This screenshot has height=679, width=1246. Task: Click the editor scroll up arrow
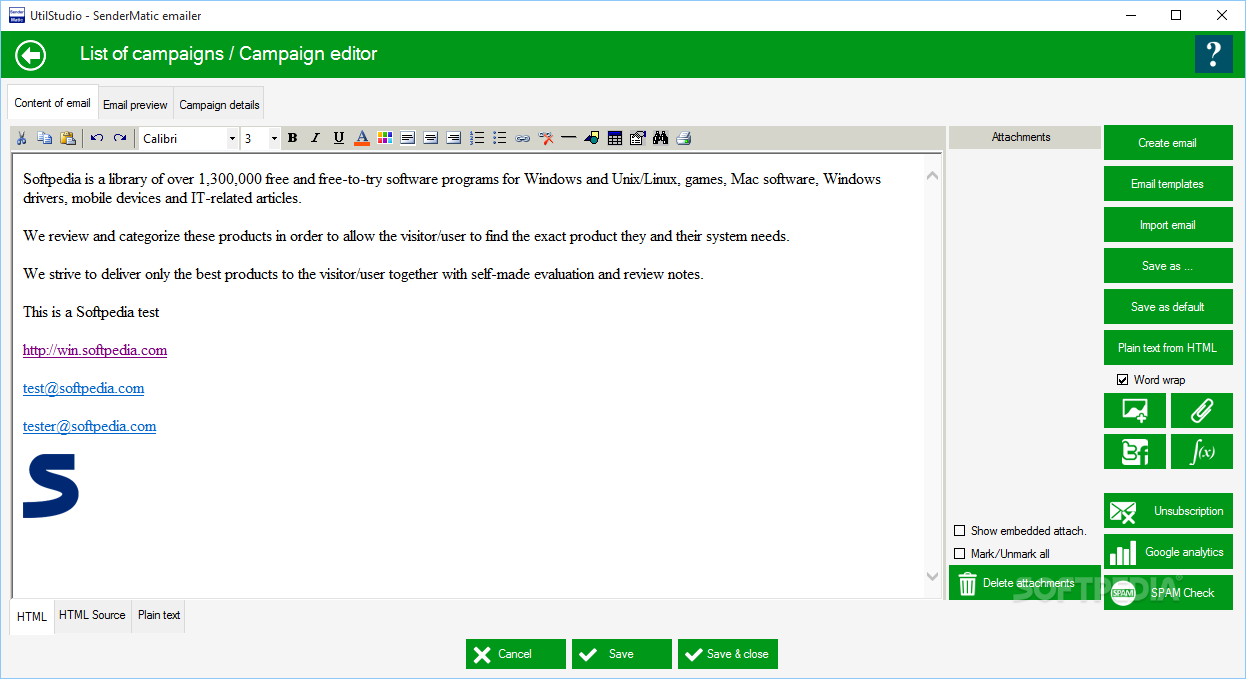pyautogui.click(x=932, y=176)
